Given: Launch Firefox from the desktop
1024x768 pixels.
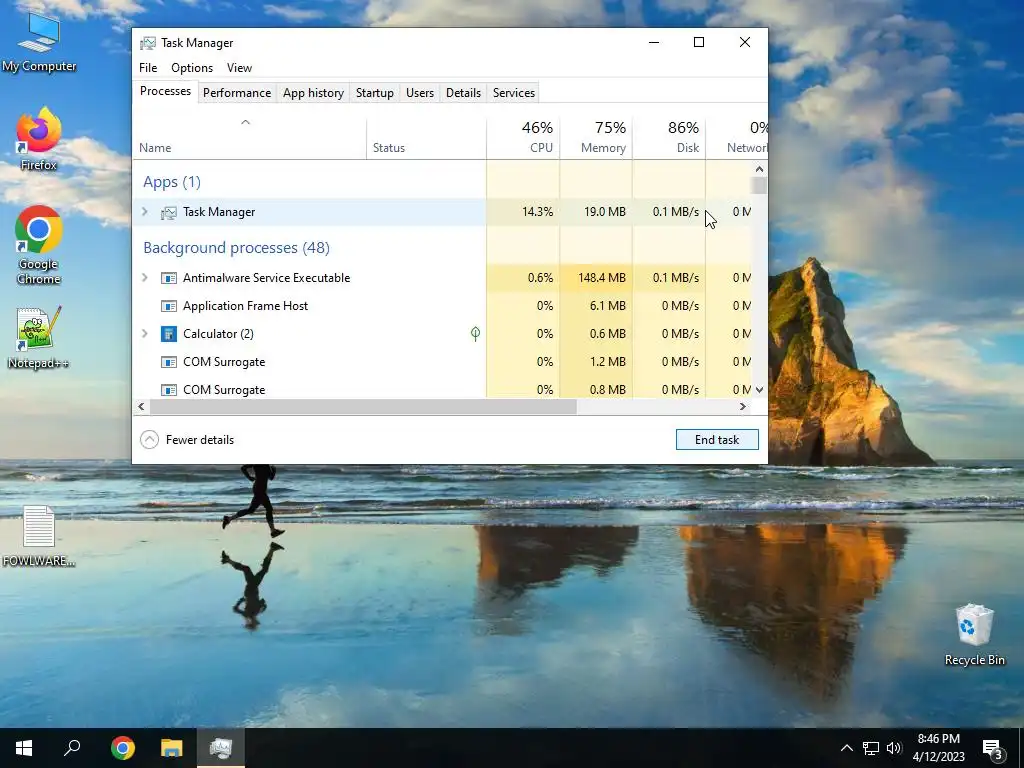Looking at the screenshot, I should tap(39, 139).
